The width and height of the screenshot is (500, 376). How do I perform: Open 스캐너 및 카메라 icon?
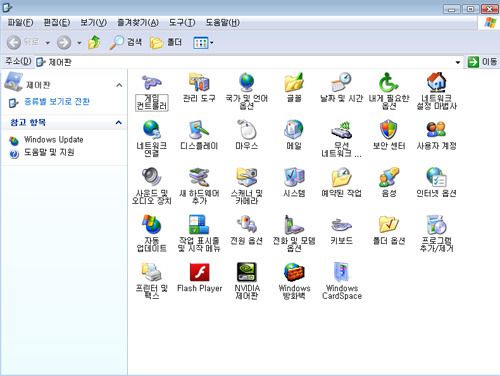point(247,177)
